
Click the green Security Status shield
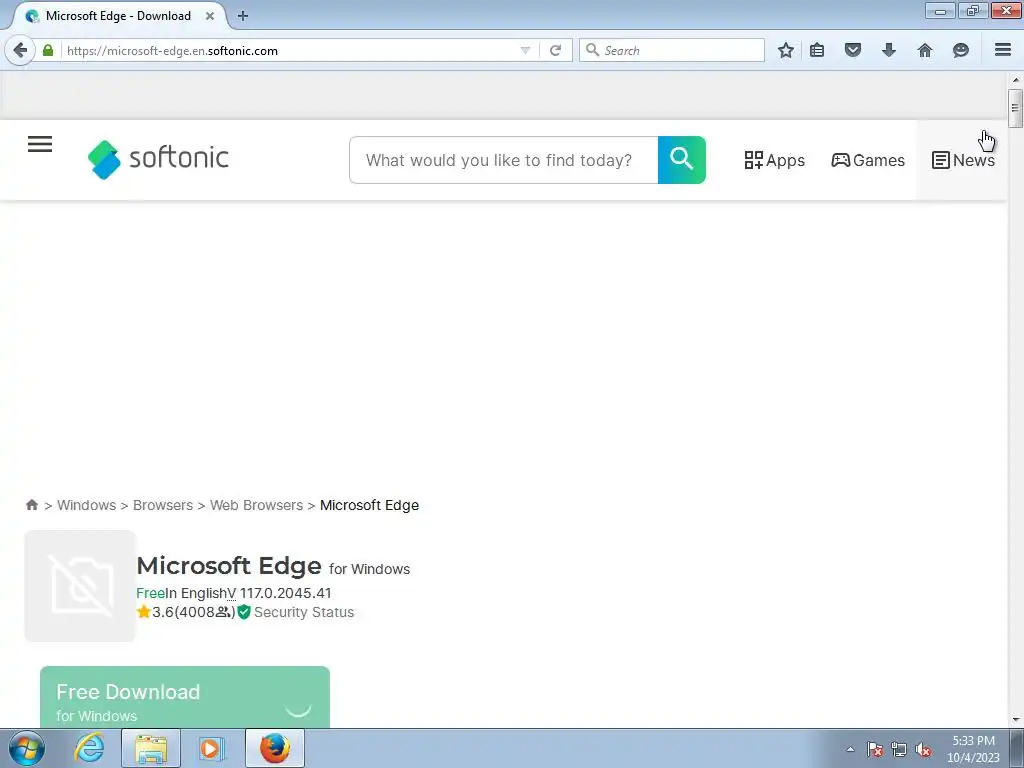click(244, 612)
